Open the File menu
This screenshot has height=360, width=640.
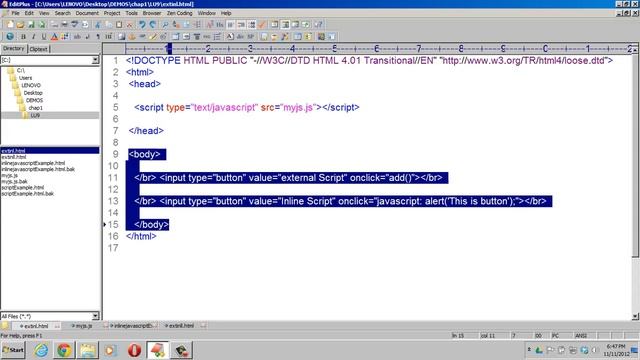click(15, 13)
